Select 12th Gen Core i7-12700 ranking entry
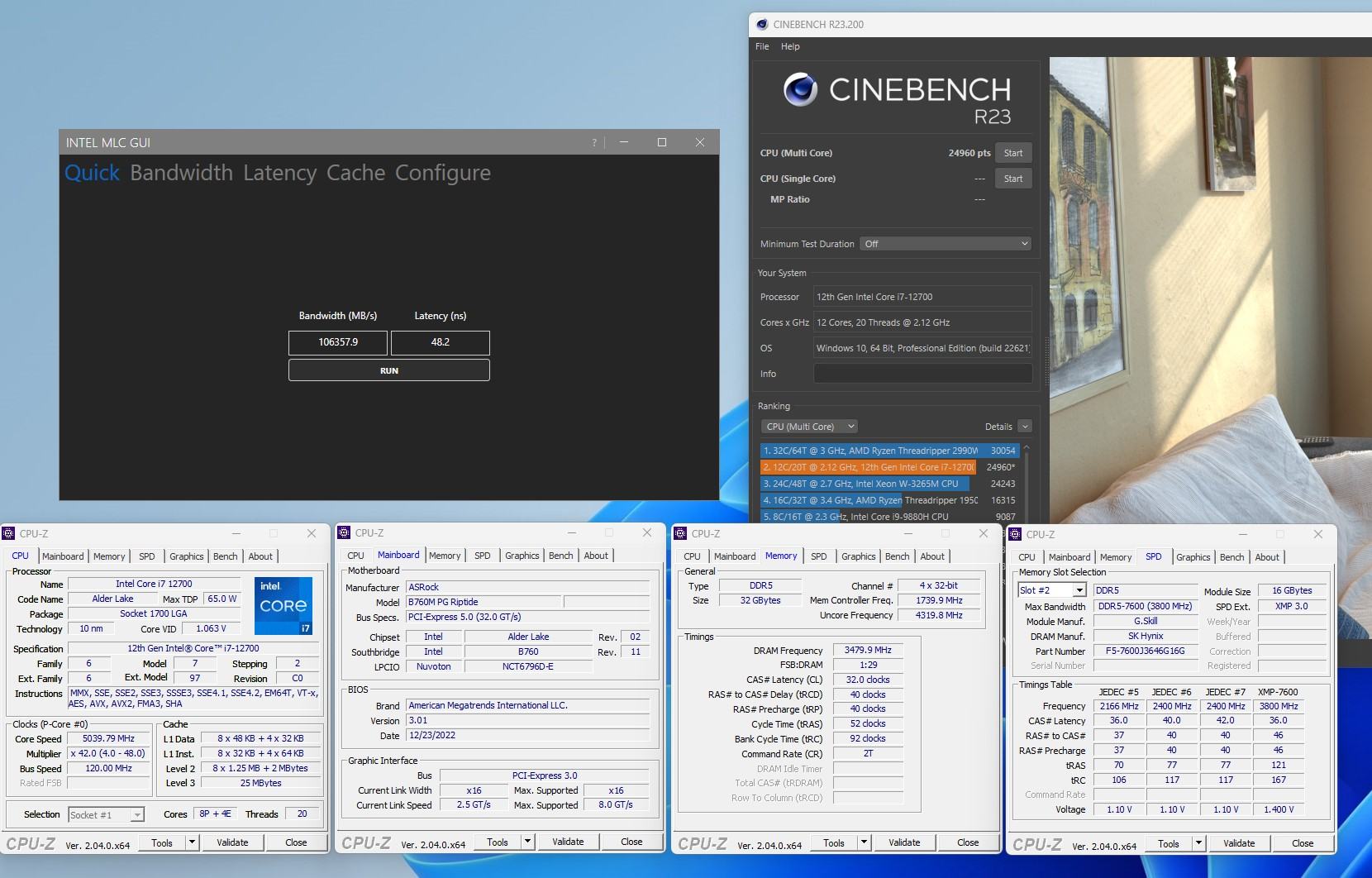Viewport: 1372px width, 878px height. (x=888, y=467)
